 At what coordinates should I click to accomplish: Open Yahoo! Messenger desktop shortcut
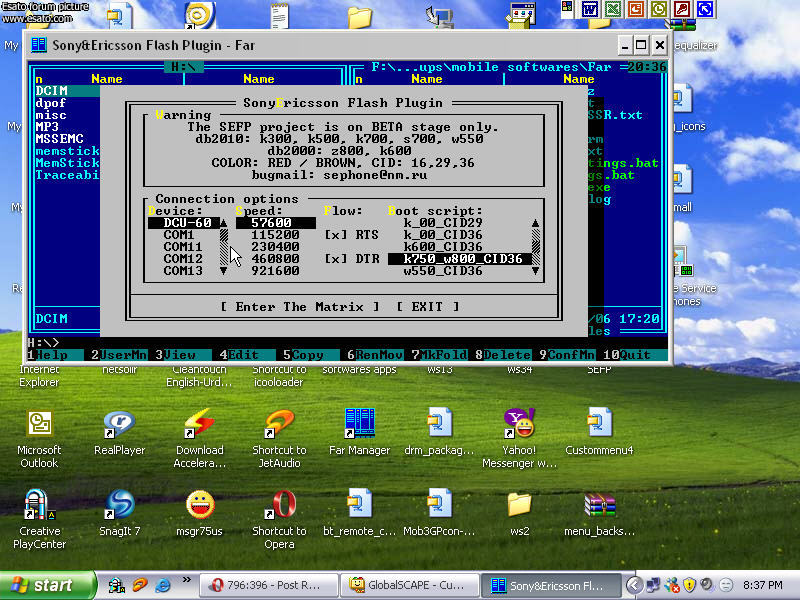[x=519, y=439]
